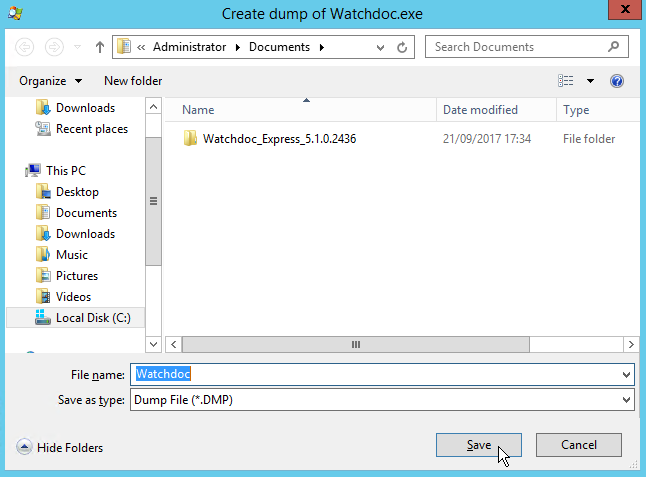Create a New folder
Image resolution: width=646 pixels, height=477 pixels.
click(133, 81)
